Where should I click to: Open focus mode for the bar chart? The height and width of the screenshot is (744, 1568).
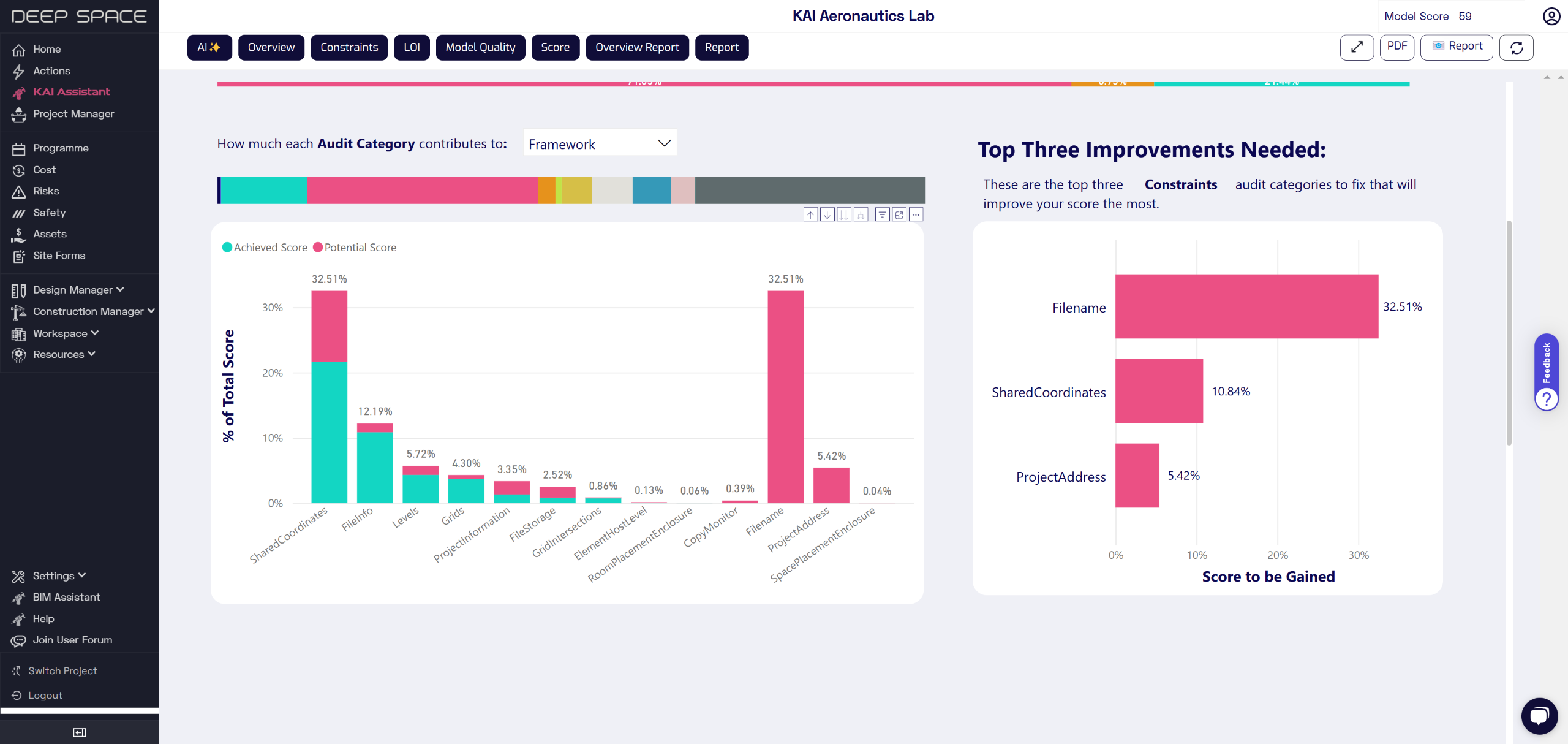[x=899, y=214]
